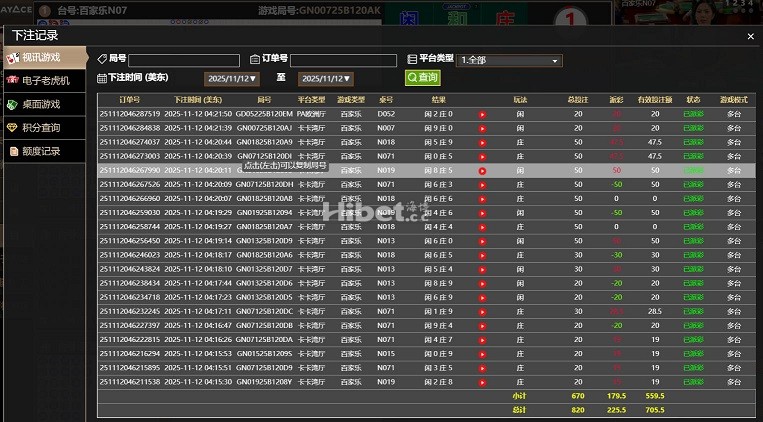Expand the 平台类型 dropdown showing 1.全部
763x422 pixels.
tap(509, 60)
